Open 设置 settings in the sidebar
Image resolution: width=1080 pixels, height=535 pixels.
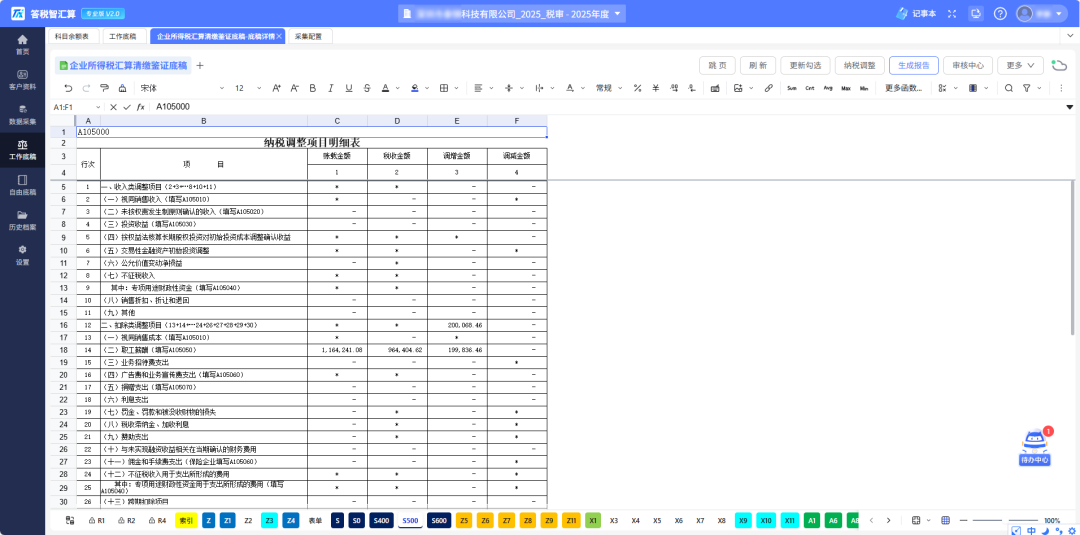point(23,255)
